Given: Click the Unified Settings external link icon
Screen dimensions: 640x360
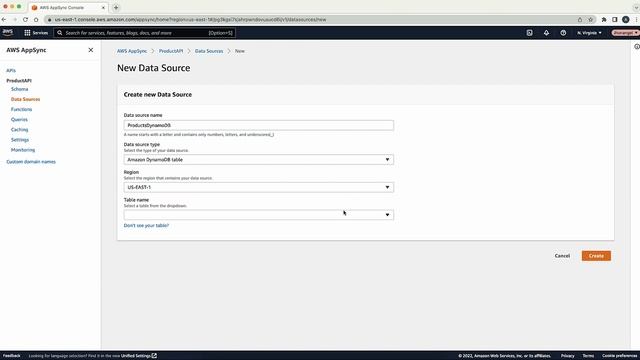Looking at the screenshot, I should point(154,356).
